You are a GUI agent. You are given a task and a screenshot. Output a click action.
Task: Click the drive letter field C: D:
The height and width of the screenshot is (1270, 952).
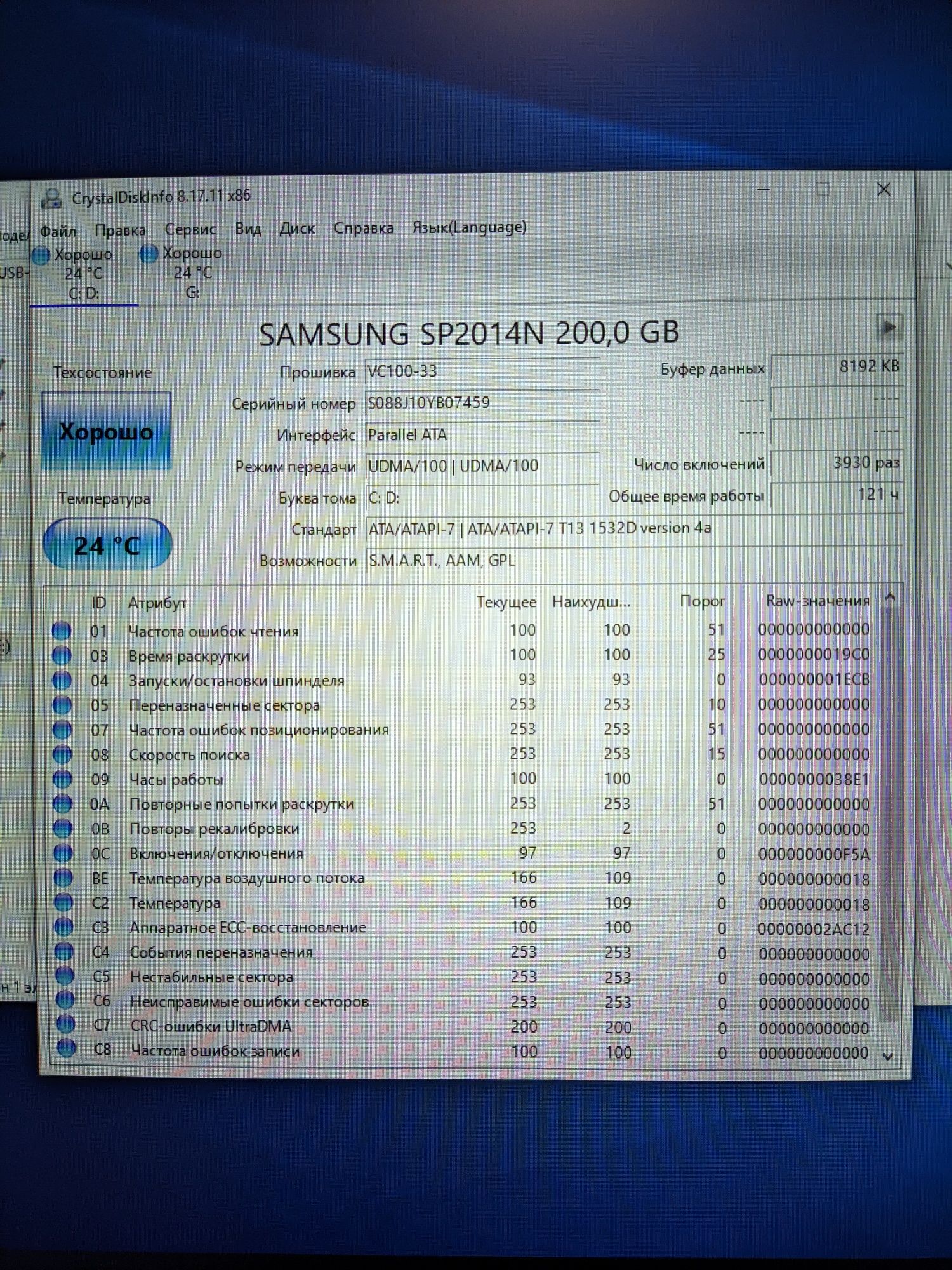point(482,498)
